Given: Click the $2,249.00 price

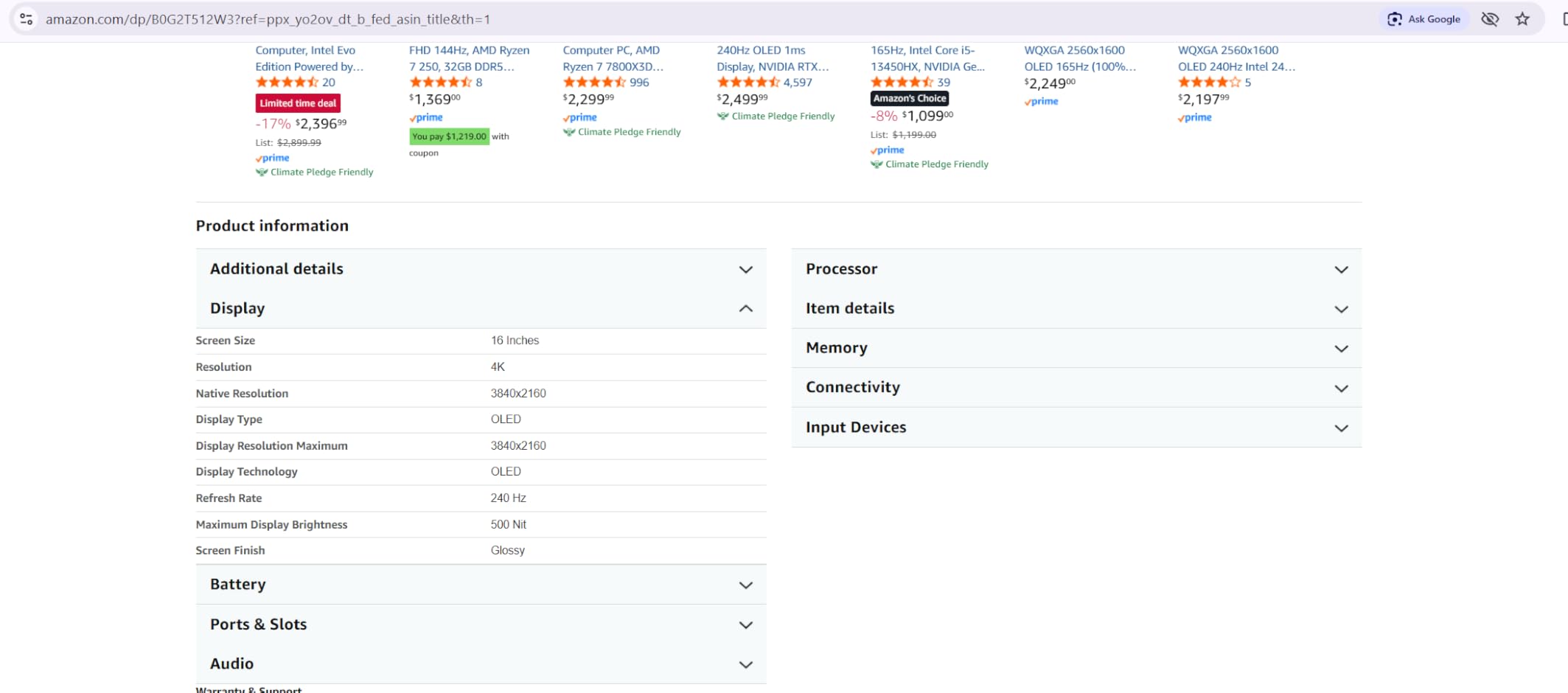Looking at the screenshot, I should (x=1050, y=84).
